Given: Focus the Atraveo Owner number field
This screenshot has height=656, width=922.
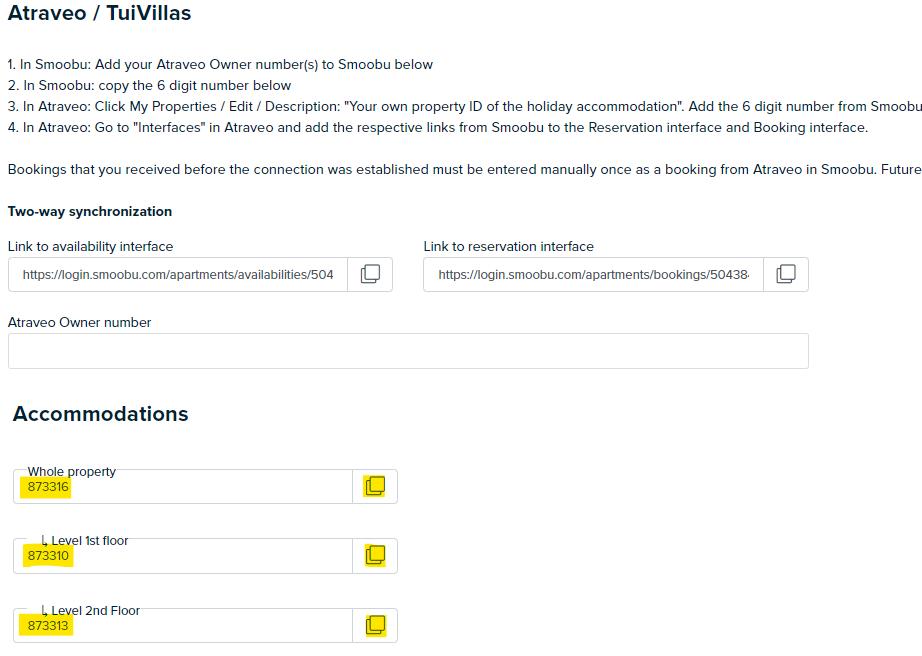Looking at the screenshot, I should (x=408, y=351).
